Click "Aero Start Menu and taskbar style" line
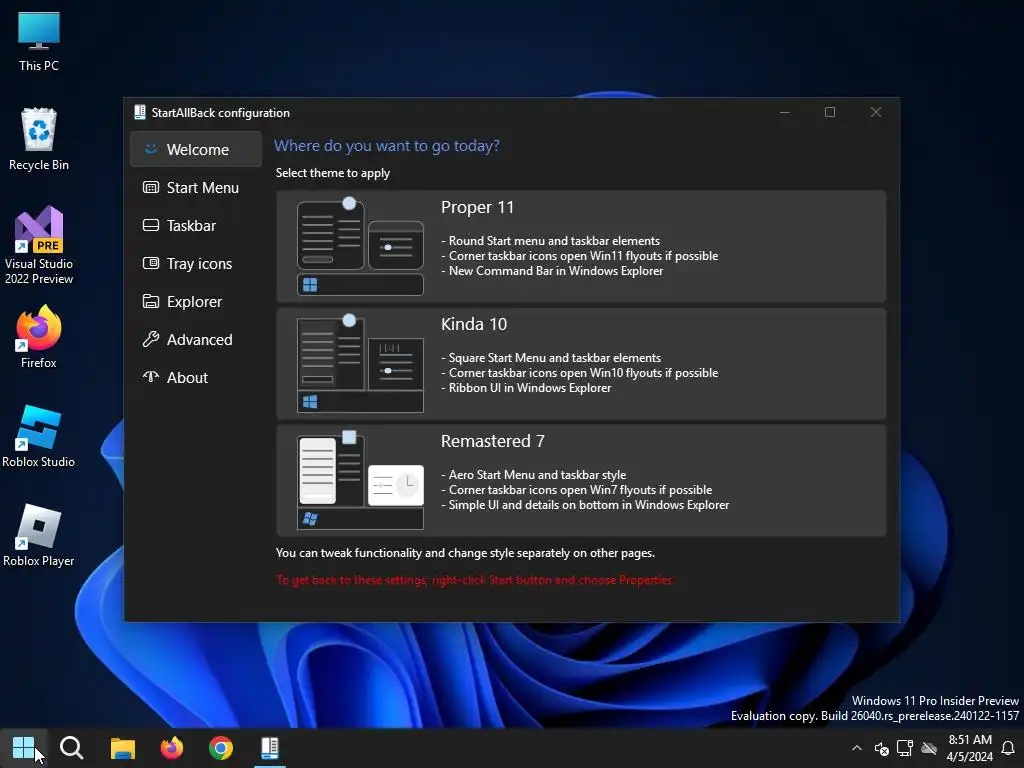 point(534,475)
